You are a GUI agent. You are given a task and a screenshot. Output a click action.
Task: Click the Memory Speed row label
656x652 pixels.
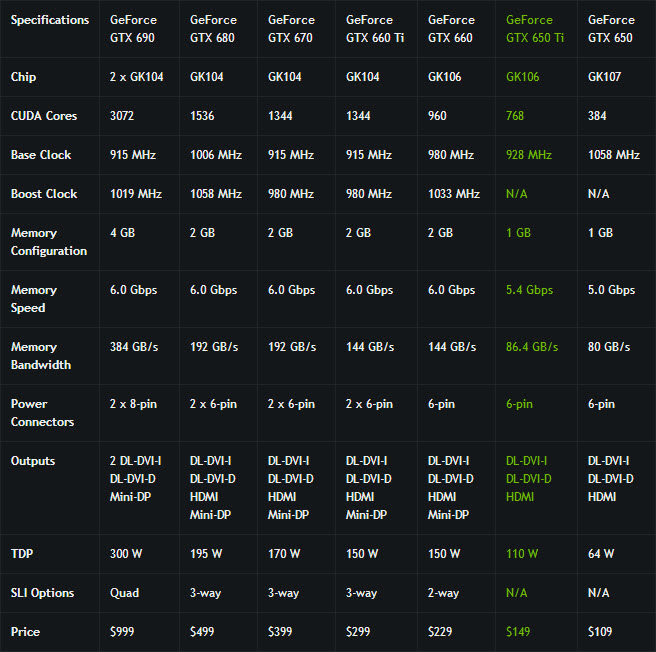tap(34, 299)
